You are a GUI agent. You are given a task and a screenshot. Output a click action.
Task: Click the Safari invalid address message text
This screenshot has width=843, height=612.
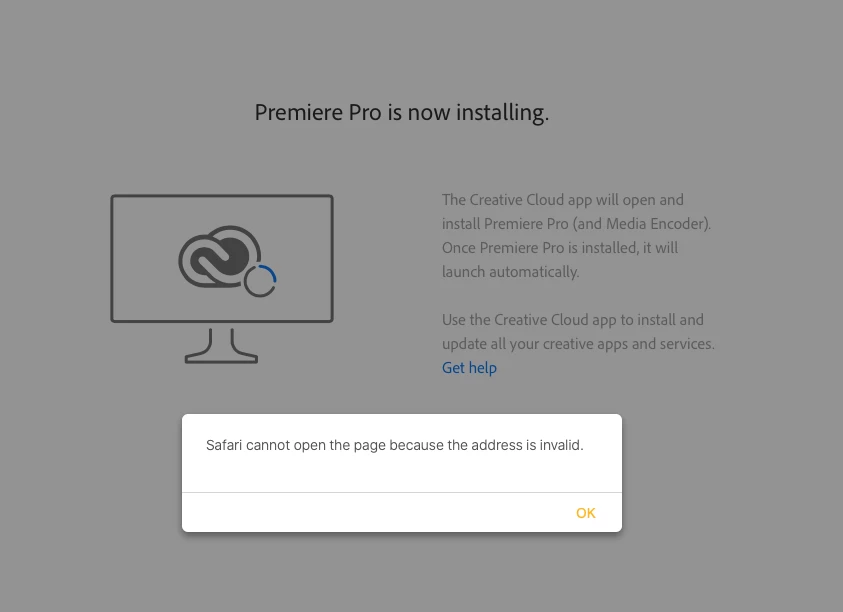394,445
